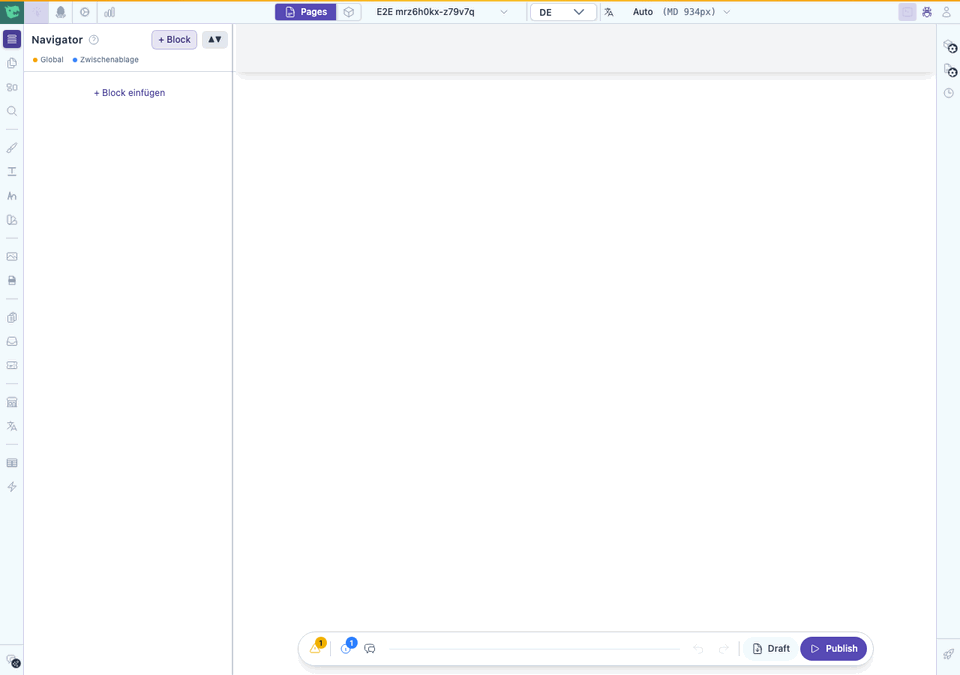Open the lightning bolt actions icon
Image resolution: width=960 pixels, height=675 pixels.
[12, 487]
